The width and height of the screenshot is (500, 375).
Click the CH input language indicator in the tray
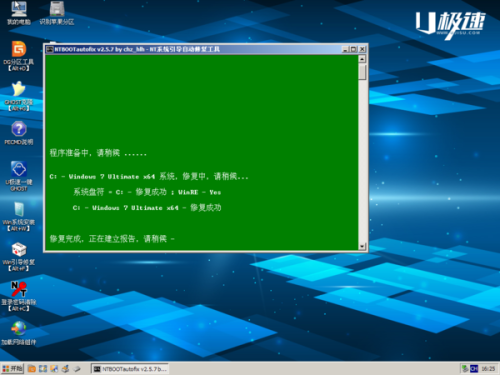tap(474, 369)
